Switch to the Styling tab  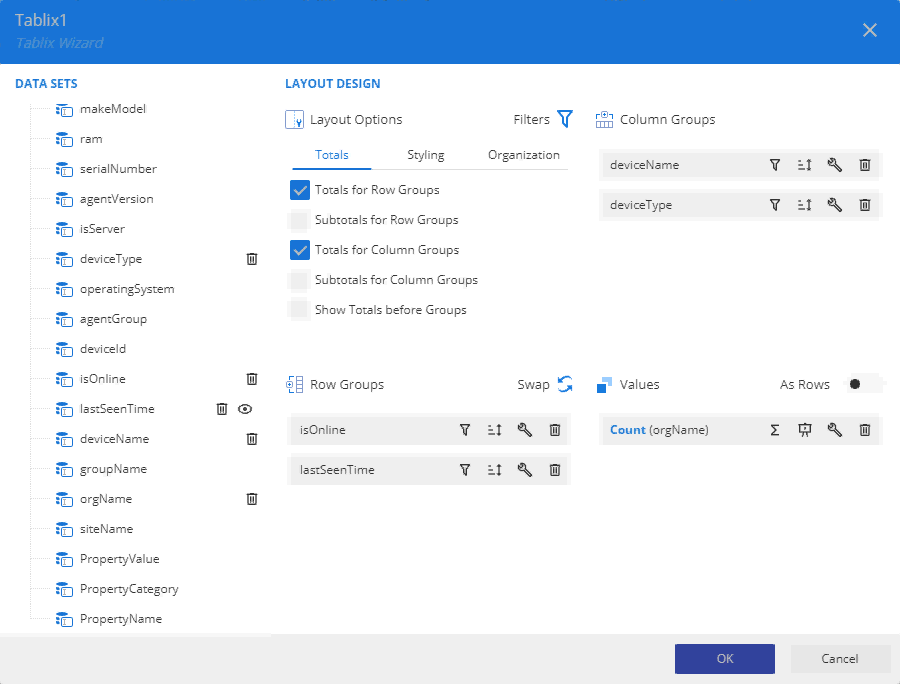tap(425, 155)
